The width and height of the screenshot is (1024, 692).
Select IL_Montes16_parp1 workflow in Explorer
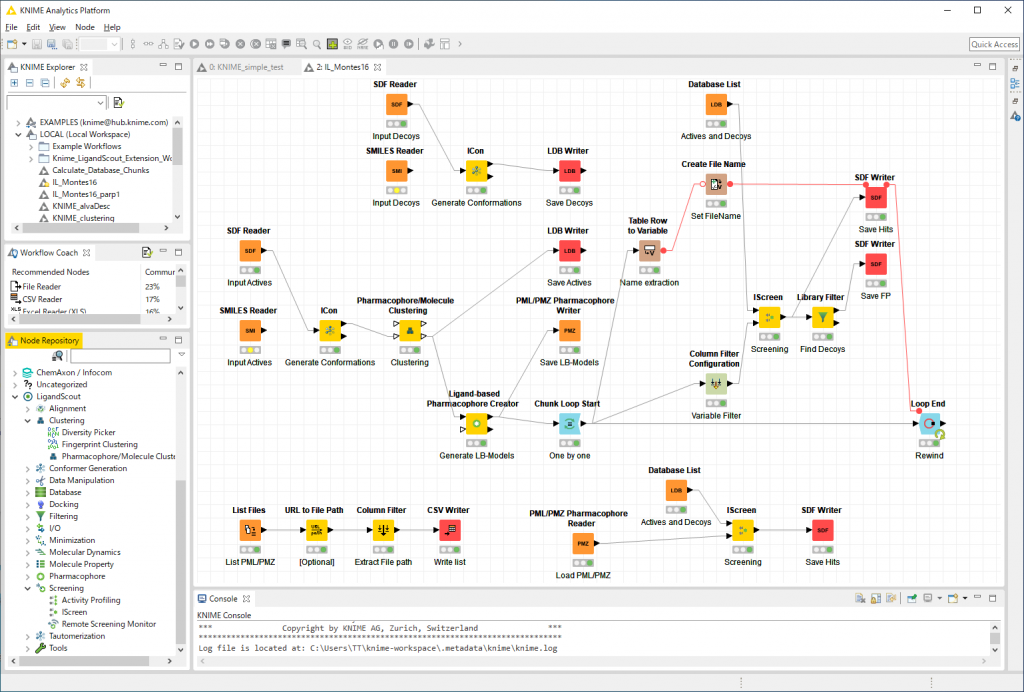point(86,195)
